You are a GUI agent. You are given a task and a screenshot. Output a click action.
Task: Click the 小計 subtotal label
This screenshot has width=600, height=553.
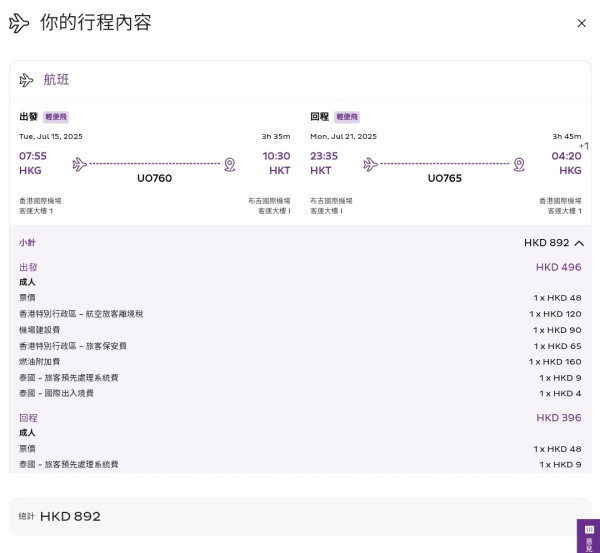click(27, 243)
